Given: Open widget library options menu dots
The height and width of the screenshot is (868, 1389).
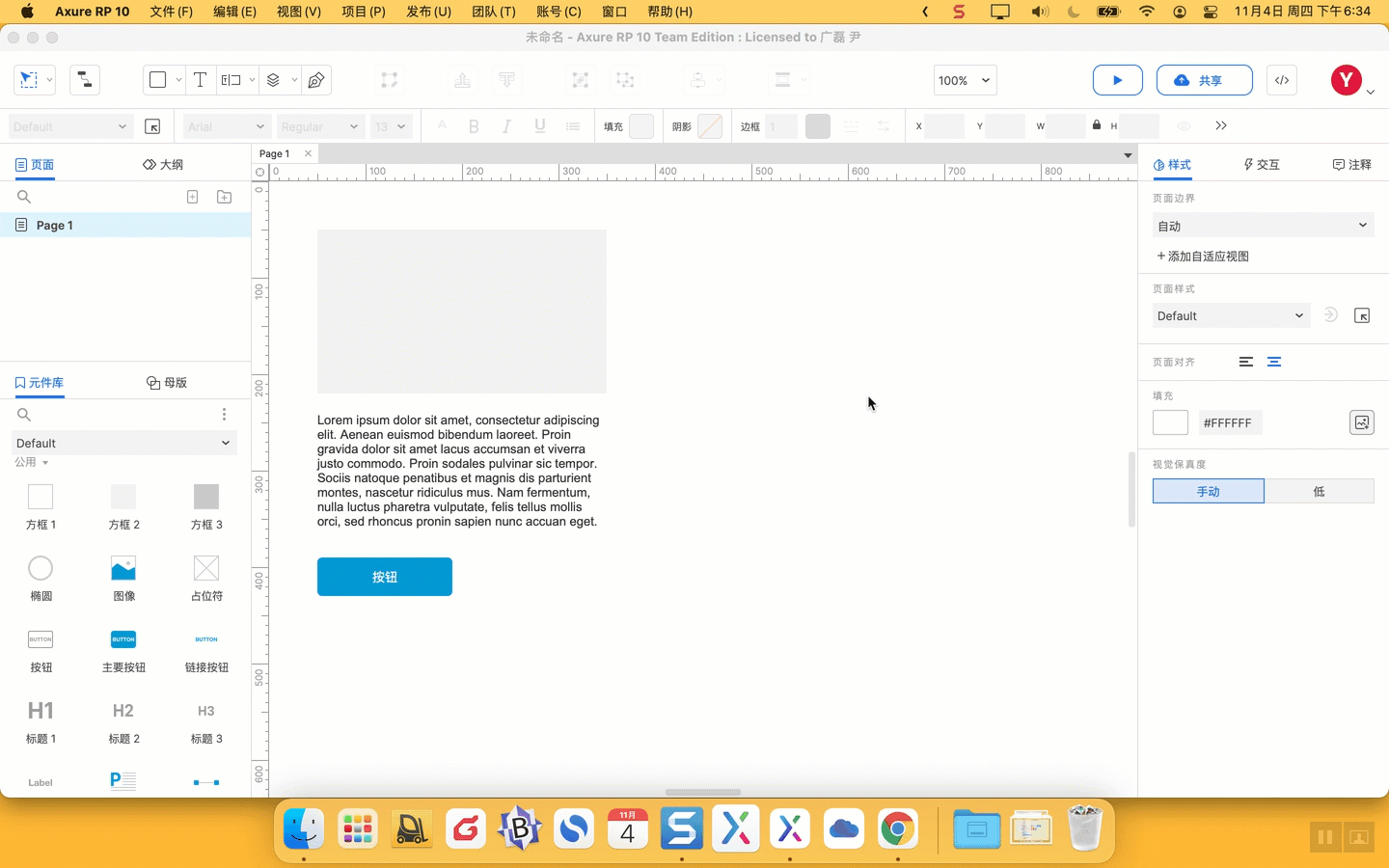Looking at the screenshot, I should pyautogui.click(x=224, y=414).
